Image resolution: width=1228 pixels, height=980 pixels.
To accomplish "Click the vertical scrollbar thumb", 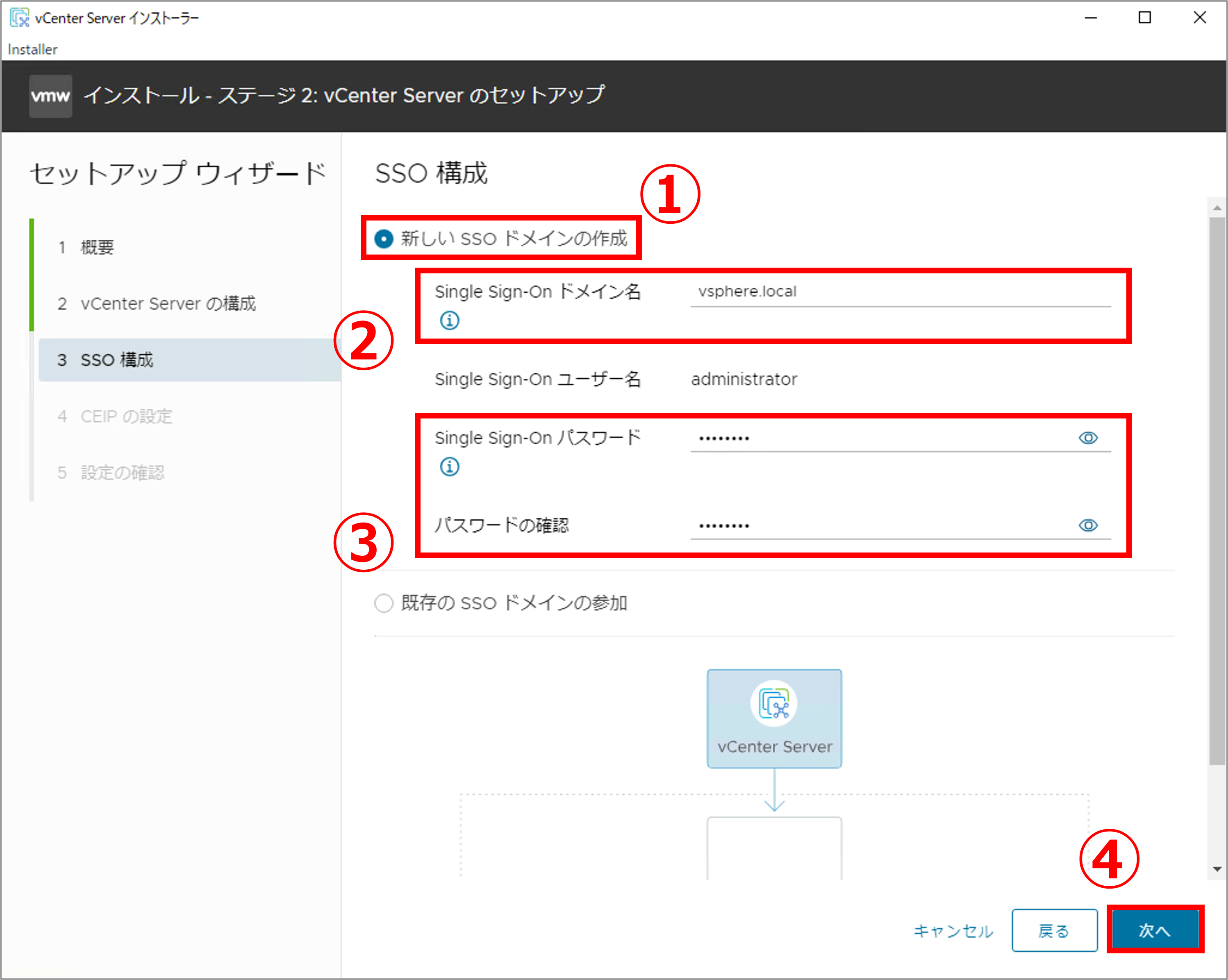I will coord(1217,491).
